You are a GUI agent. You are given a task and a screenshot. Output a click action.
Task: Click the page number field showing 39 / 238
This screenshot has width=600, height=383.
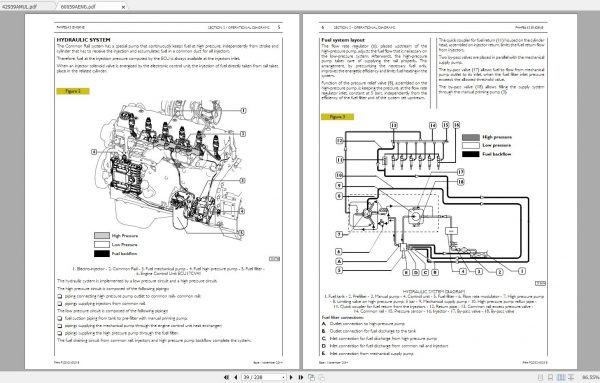tap(262, 377)
